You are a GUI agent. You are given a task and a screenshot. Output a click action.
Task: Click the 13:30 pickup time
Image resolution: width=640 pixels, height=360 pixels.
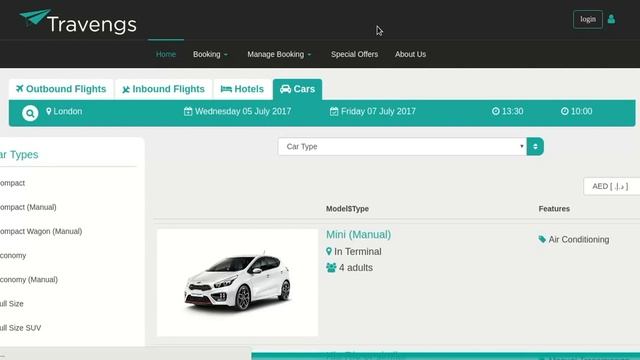click(513, 111)
